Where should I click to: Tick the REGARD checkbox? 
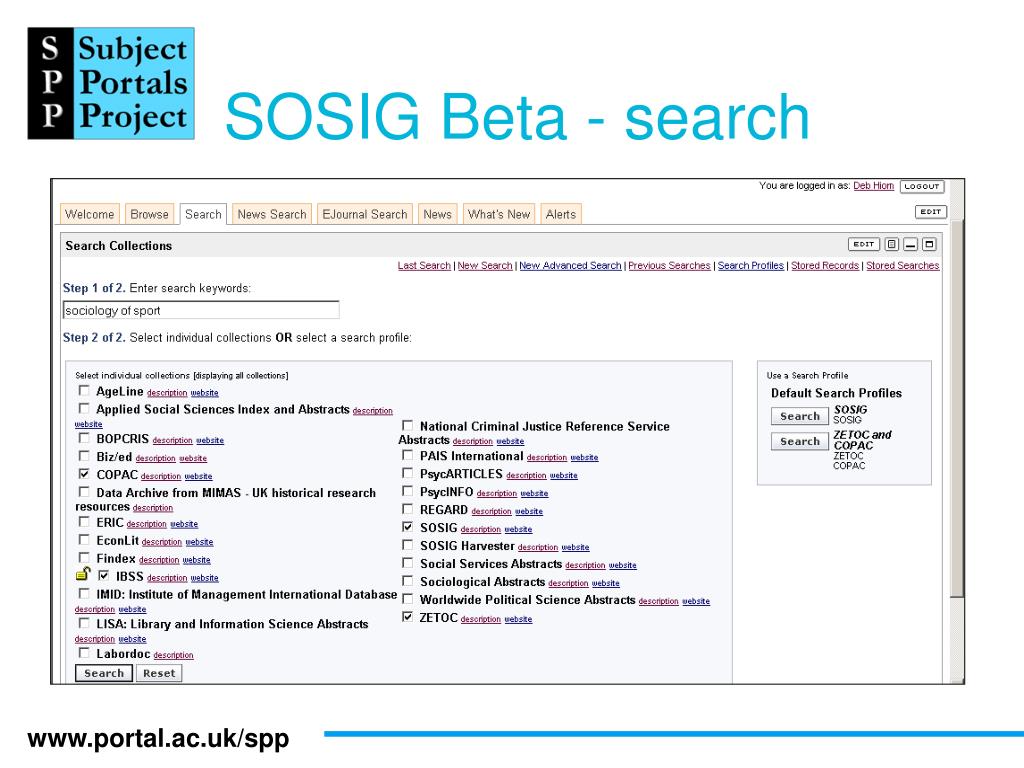408,509
